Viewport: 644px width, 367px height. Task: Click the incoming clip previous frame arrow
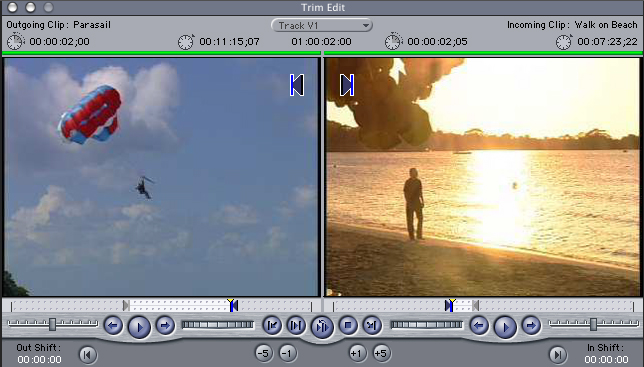click(x=479, y=326)
